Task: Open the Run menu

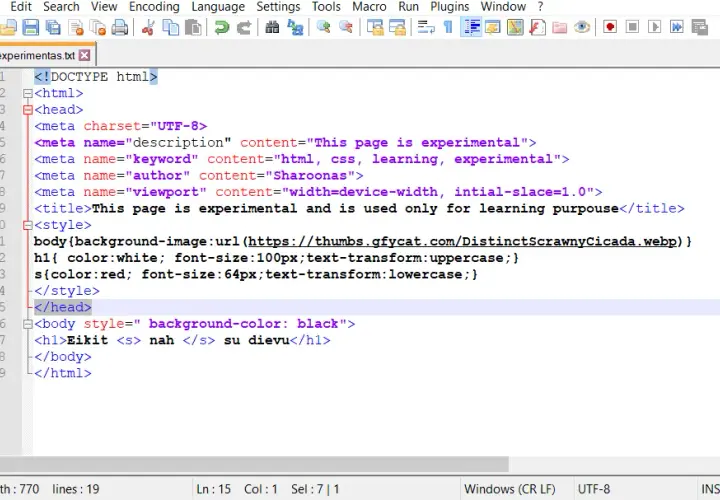Action: tap(408, 7)
